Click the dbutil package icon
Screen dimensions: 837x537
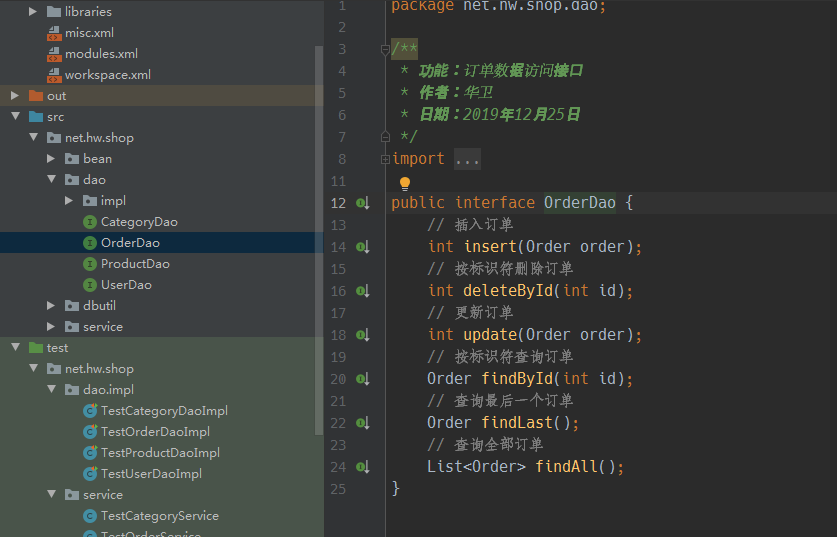click(72, 305)
